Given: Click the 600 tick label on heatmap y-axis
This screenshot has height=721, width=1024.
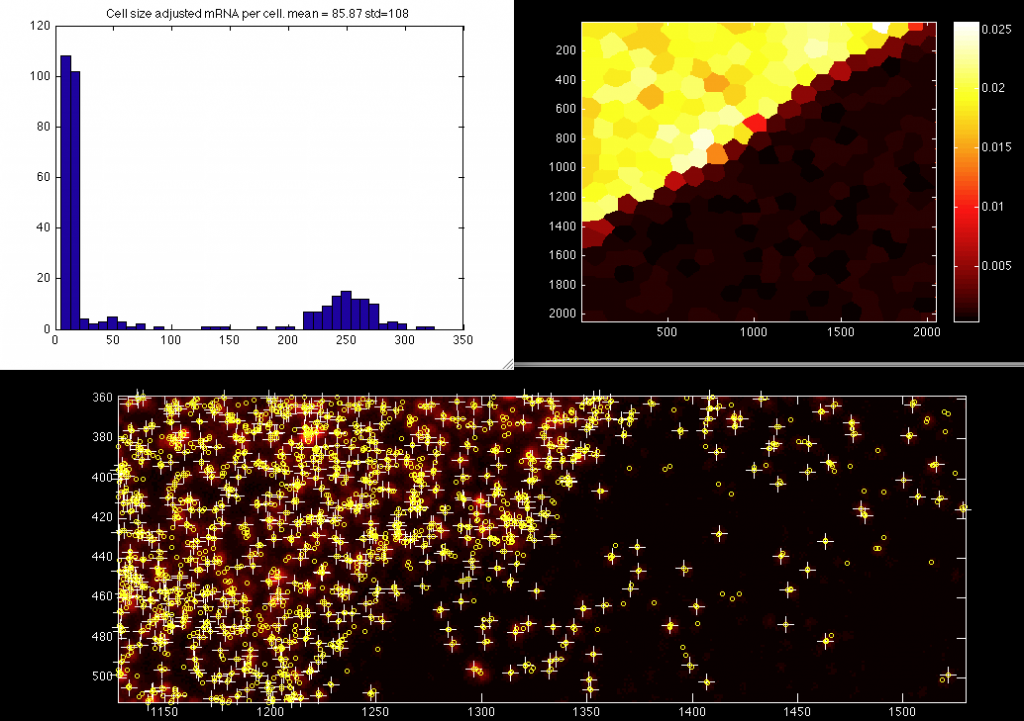Looking at the screenshot, I should coord(566,108).
